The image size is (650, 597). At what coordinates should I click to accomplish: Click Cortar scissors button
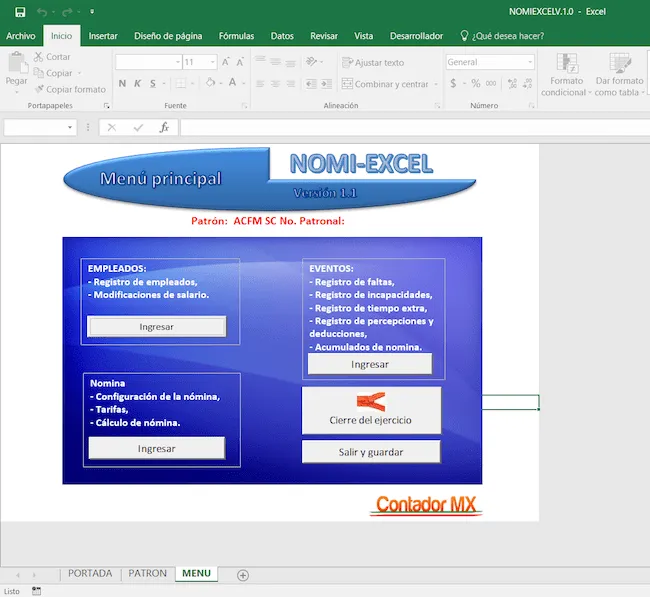pos(52,57)
